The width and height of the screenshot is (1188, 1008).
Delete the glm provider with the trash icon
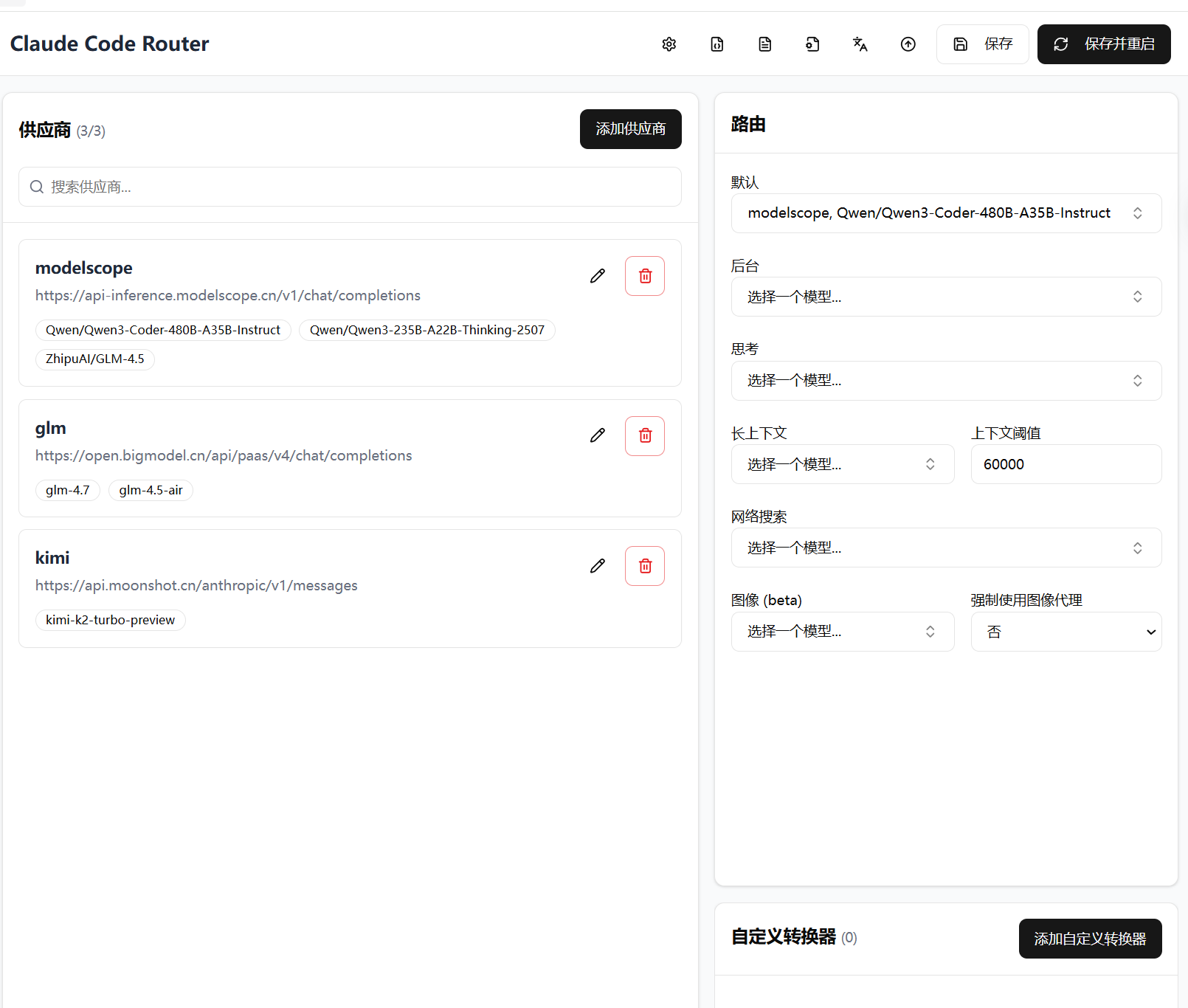[645, 436]
